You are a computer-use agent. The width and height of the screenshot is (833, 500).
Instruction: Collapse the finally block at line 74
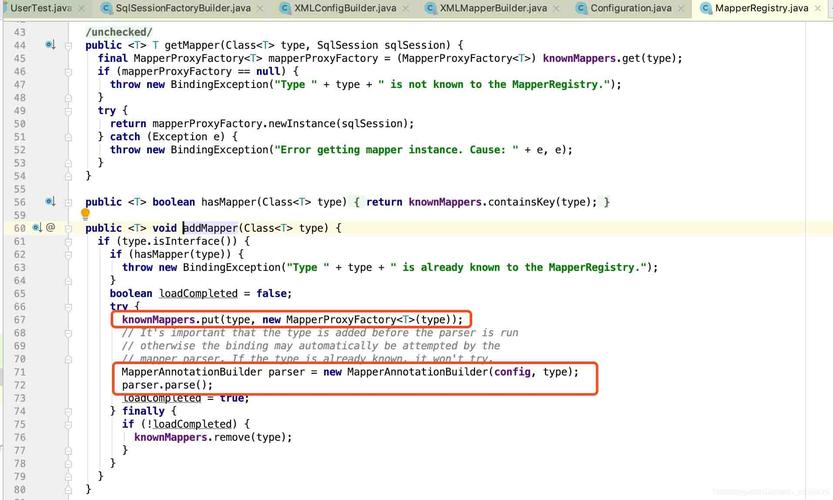[x=69, y=411]
